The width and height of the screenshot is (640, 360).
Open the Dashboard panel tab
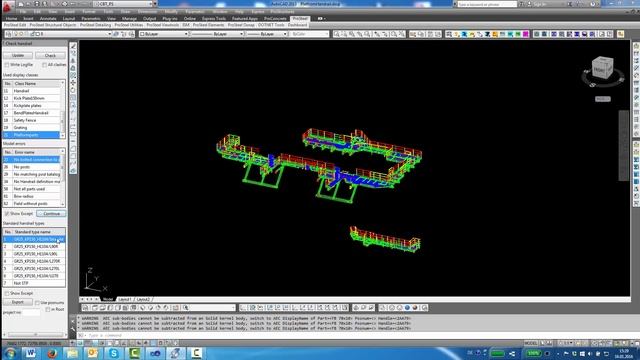(298, 25)
